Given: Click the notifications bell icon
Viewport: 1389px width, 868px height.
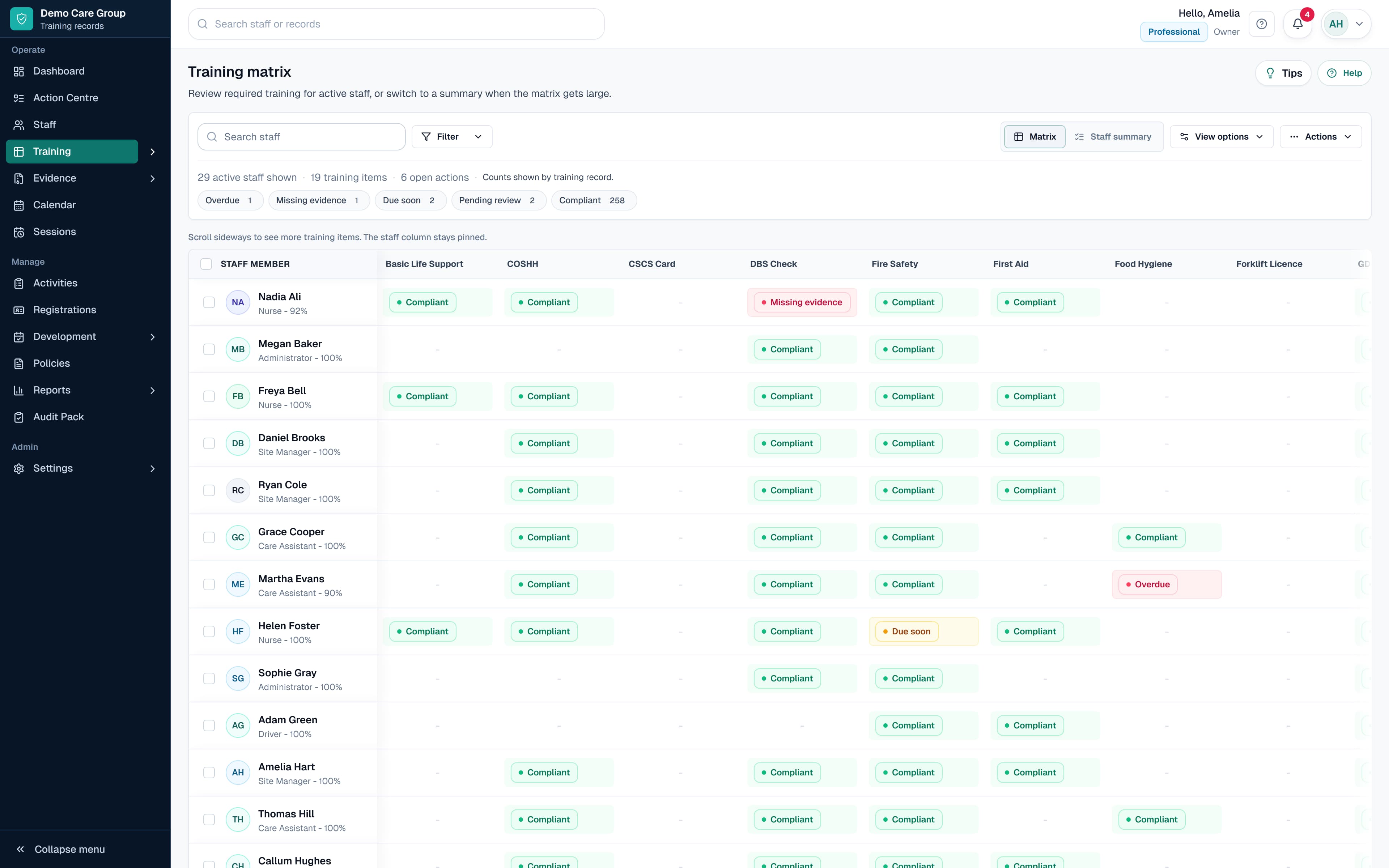Looking at the screenshot, I should [x=1297, y=24].
